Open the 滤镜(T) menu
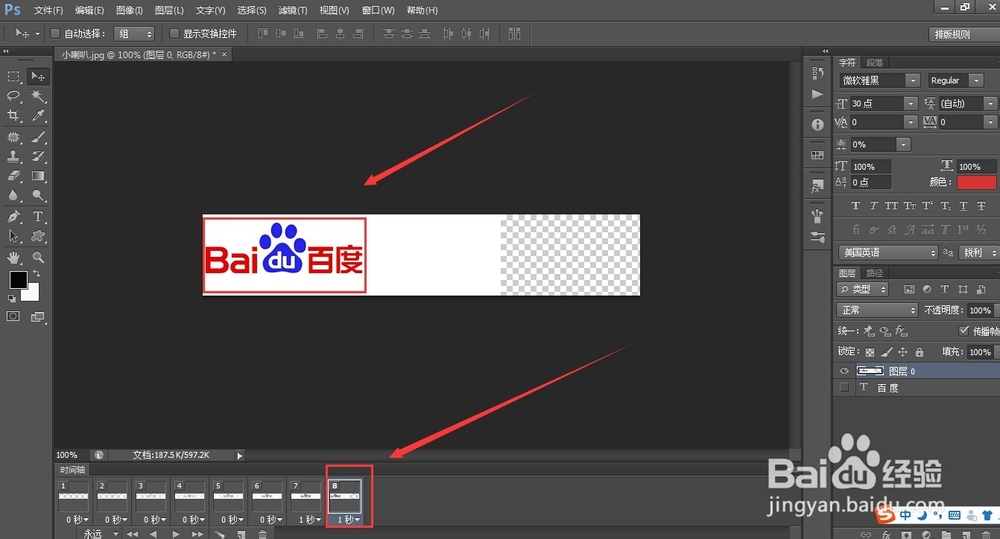Screen dimensions: 1000x539 pyautogui.click(x=293, y=10)
